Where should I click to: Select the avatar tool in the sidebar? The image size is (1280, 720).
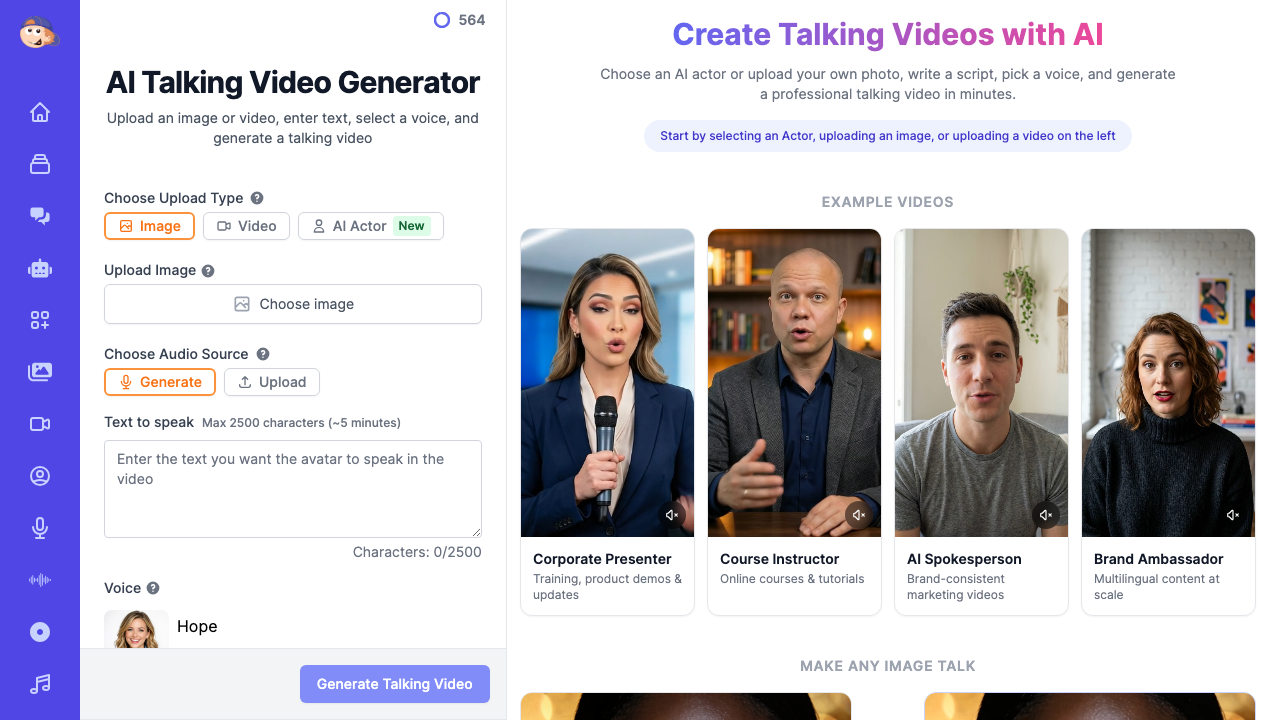[40, 476]
